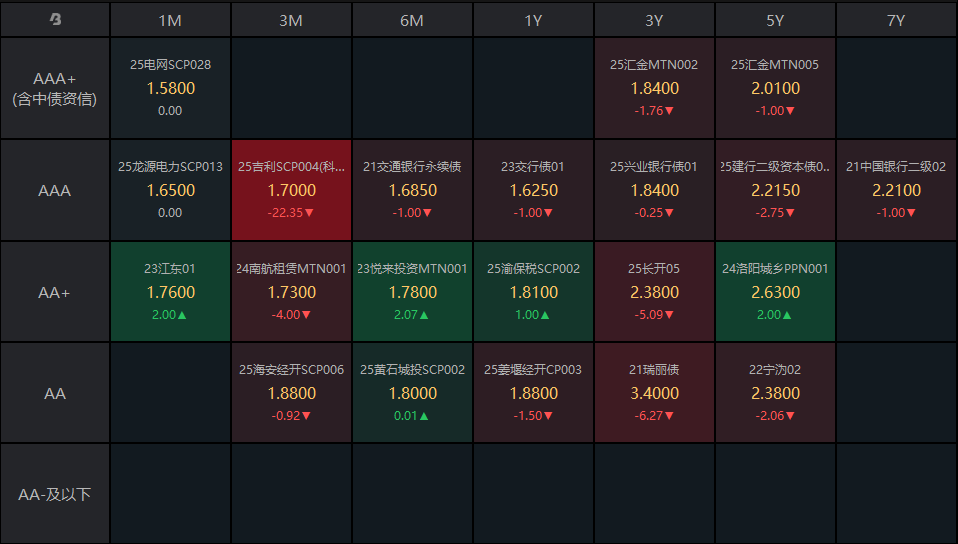
Task: Click the 2.0100 yield of 25汇金MTN005
Action: 775,88
